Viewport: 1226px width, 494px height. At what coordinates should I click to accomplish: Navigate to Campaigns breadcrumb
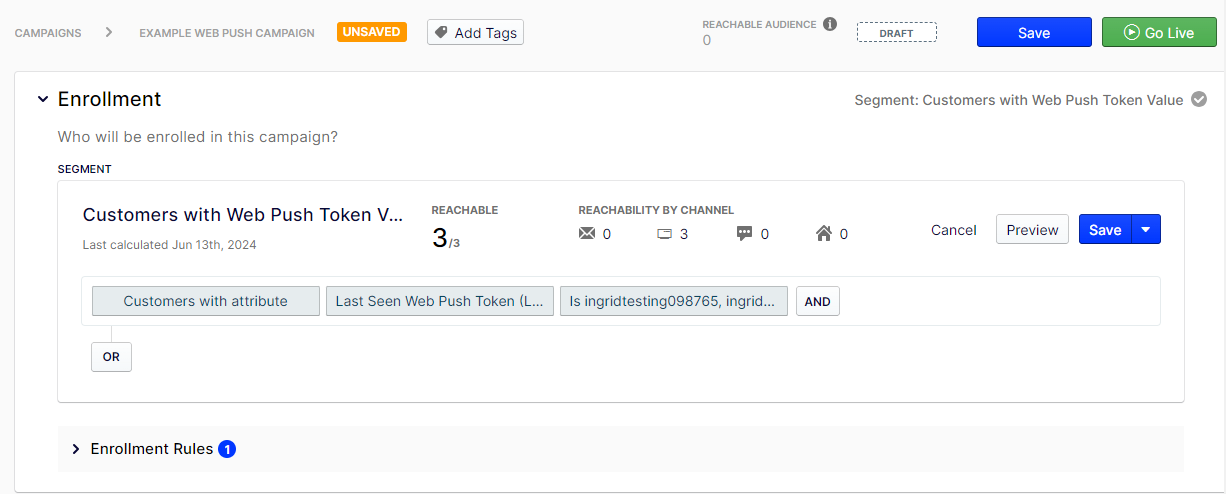pos(48,33)
